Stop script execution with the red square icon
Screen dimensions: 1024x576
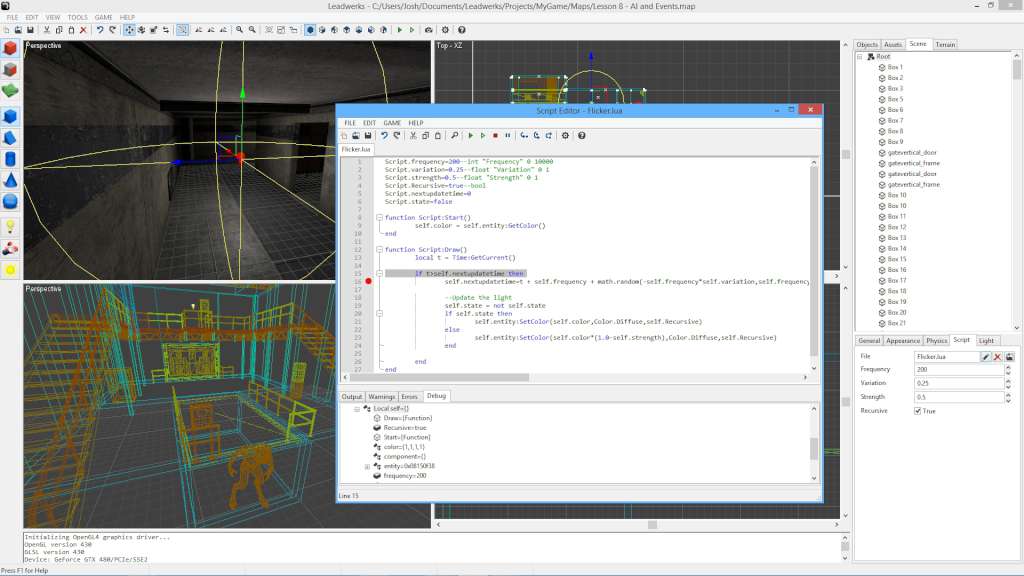pyautogui.click(x=495, y=135)
